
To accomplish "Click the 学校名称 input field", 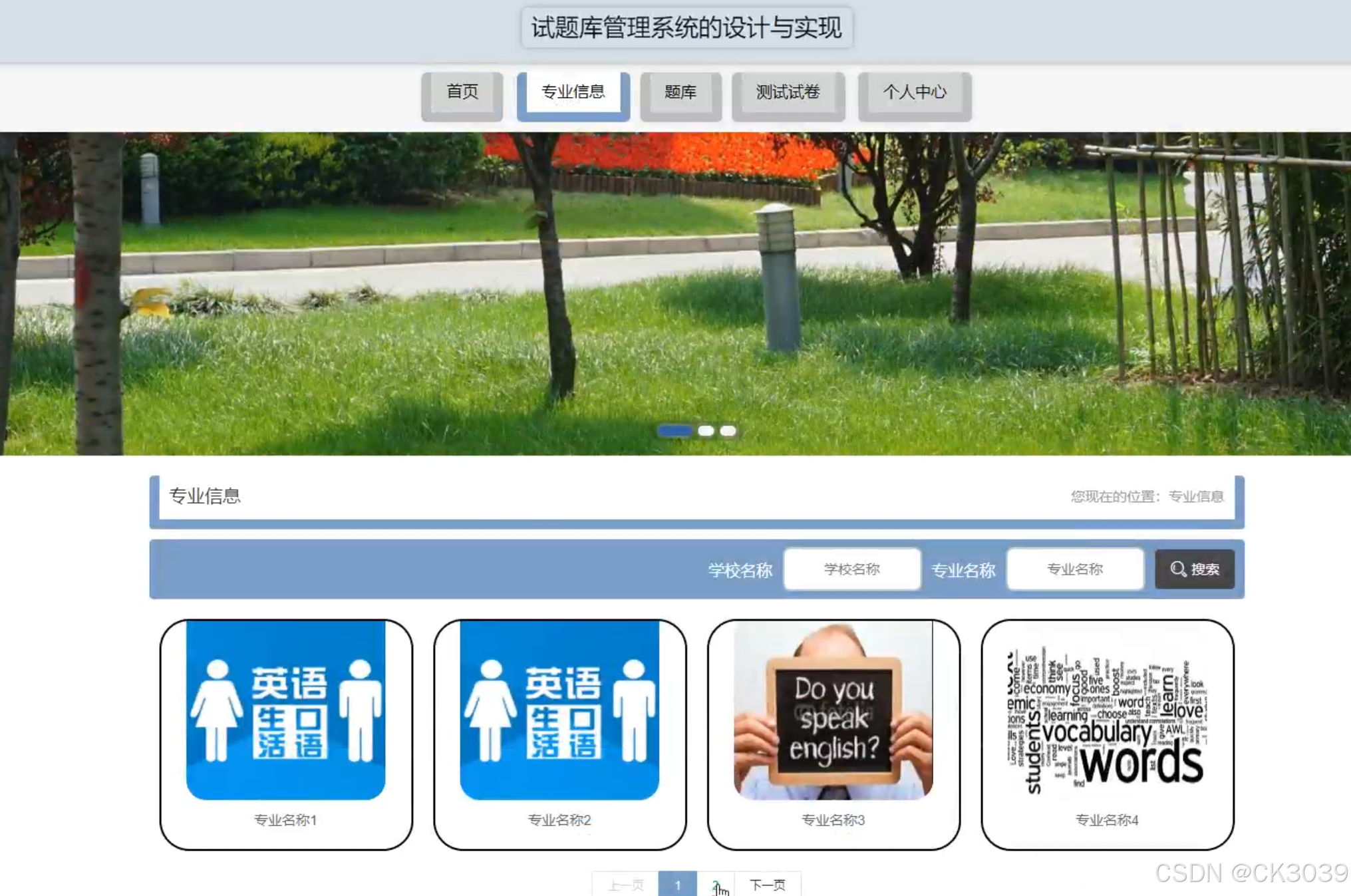I will point(853,569).
